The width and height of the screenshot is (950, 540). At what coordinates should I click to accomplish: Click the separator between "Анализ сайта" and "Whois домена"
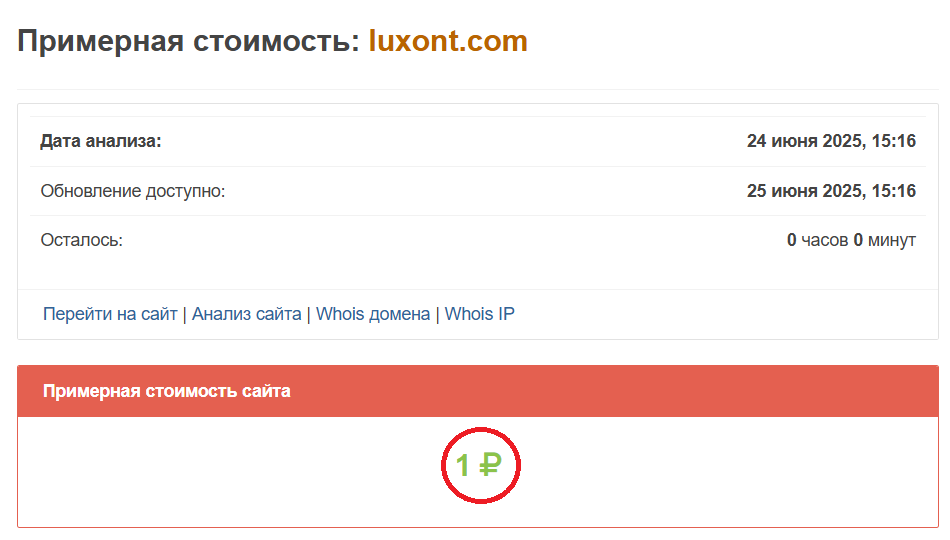pyautogui.click(x=309, y=314)
